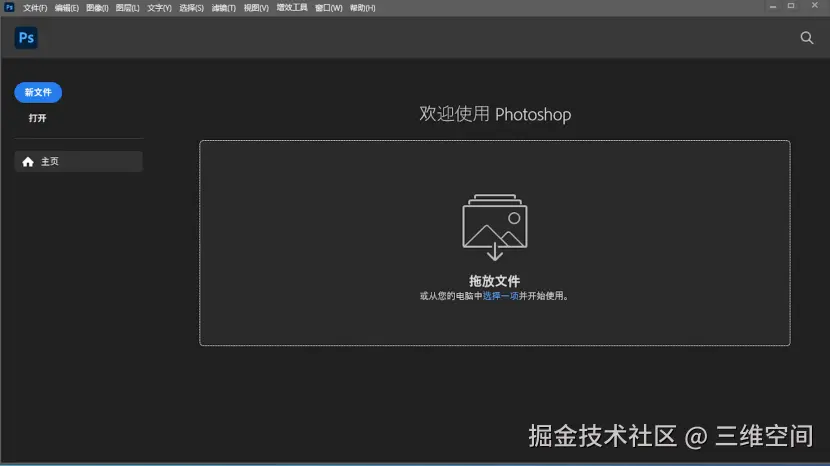Open the 选择(S) menu
The width and height of the screenshot is (830, 466).
pyautogui.click(x=191, y=8)
